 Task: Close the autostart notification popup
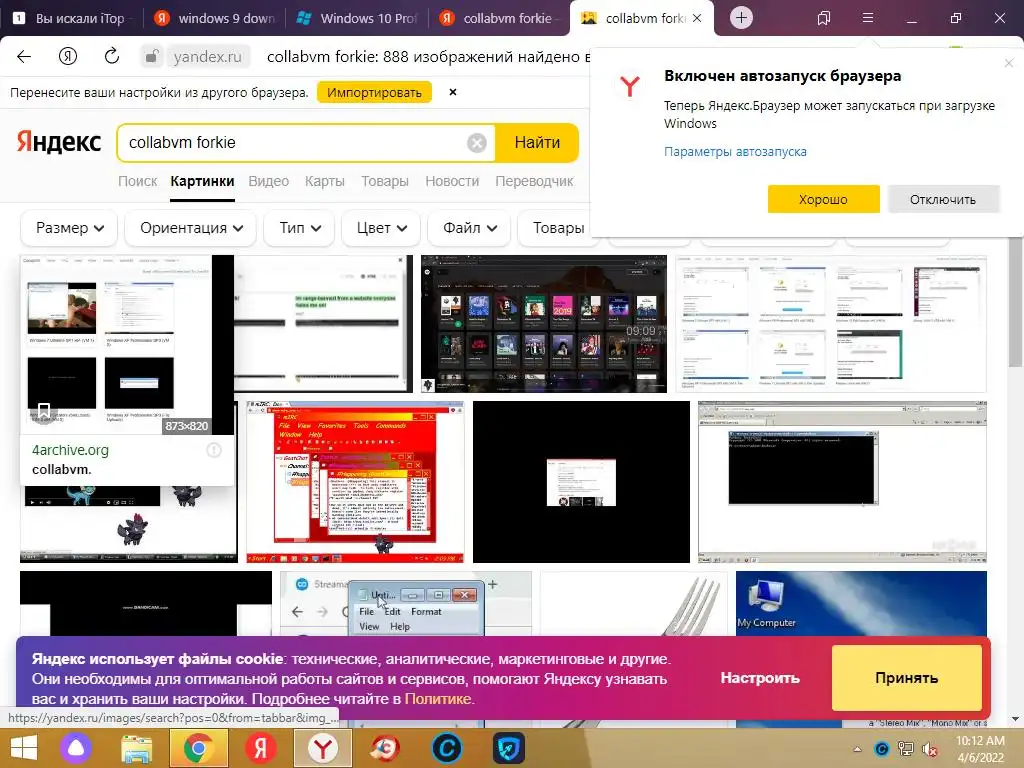[1008, 63]
